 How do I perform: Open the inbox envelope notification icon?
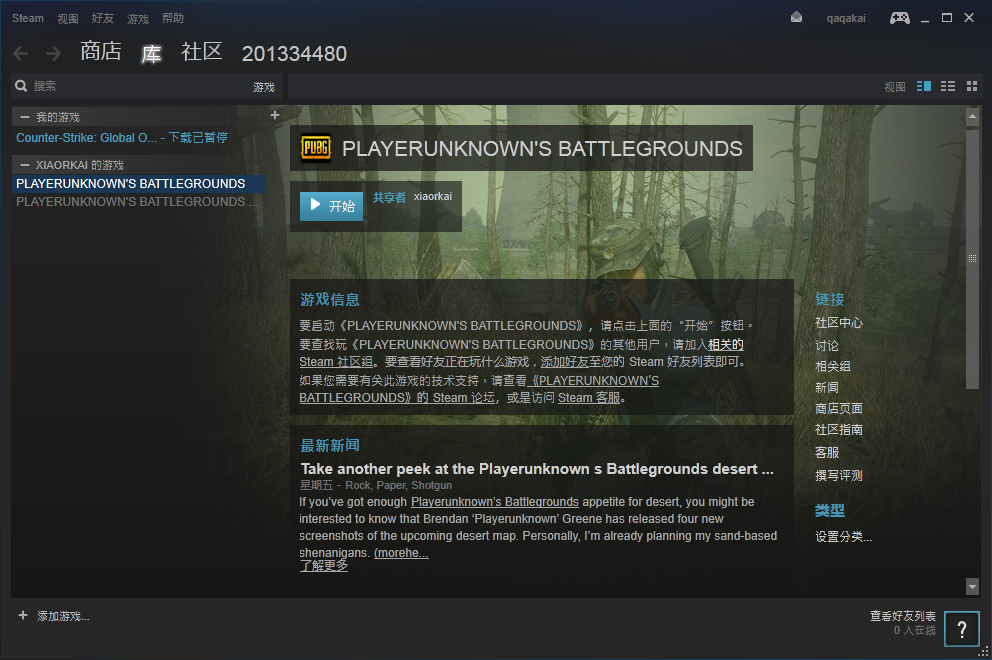pos(796,18)
